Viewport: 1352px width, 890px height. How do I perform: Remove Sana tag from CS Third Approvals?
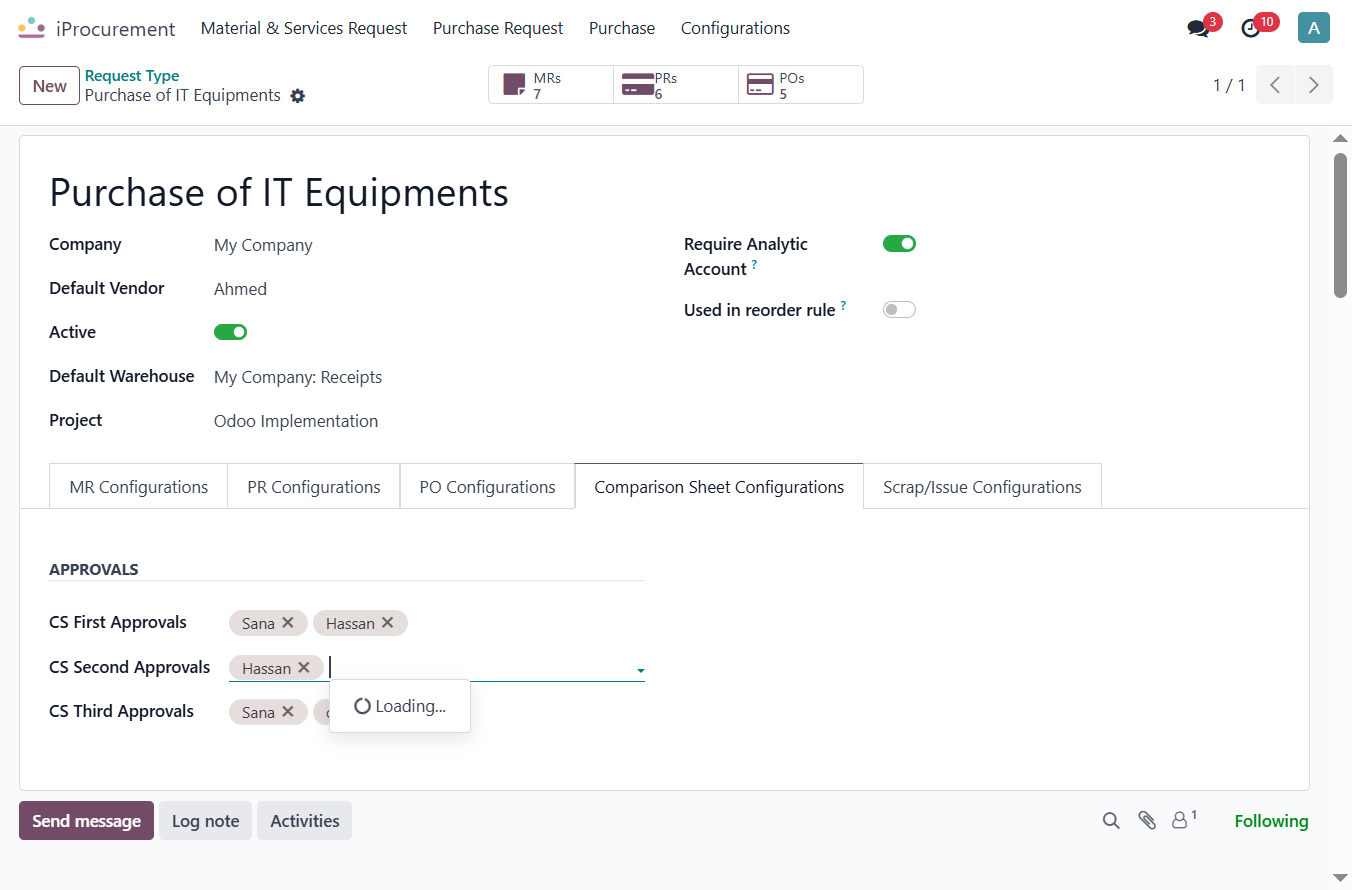(288, 712)
